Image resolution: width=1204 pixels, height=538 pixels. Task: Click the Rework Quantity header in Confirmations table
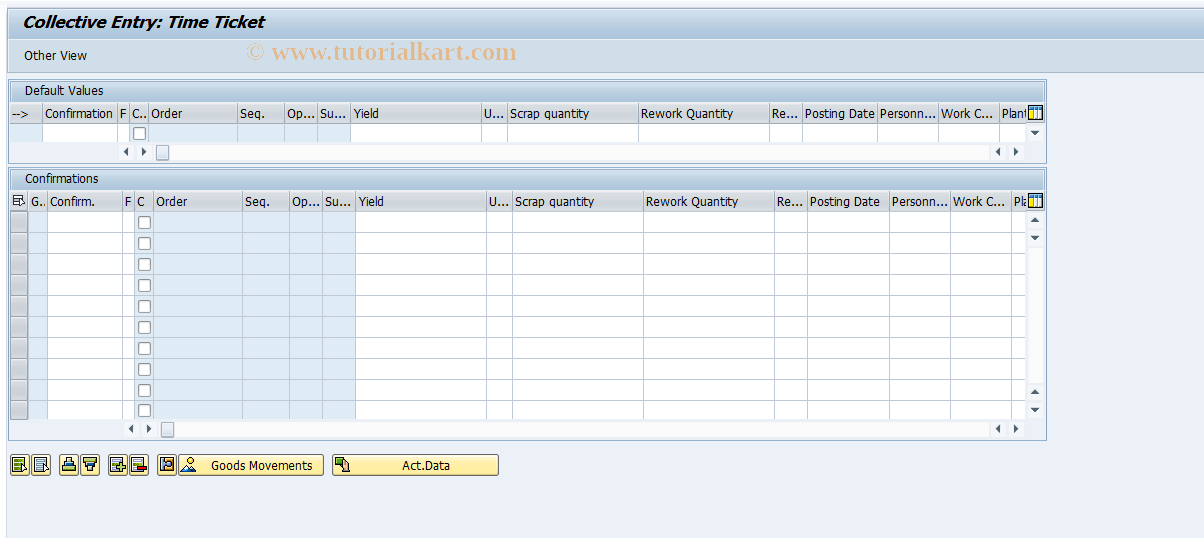click(709, 201)
